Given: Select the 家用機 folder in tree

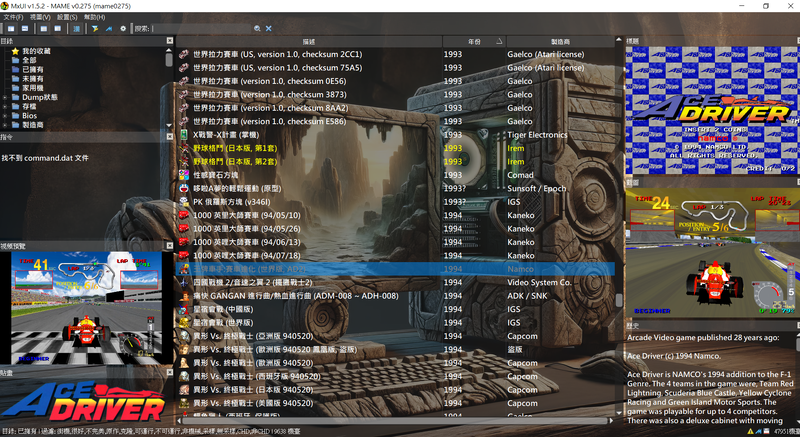Looking at the screenshot, I should pos(28,88).
